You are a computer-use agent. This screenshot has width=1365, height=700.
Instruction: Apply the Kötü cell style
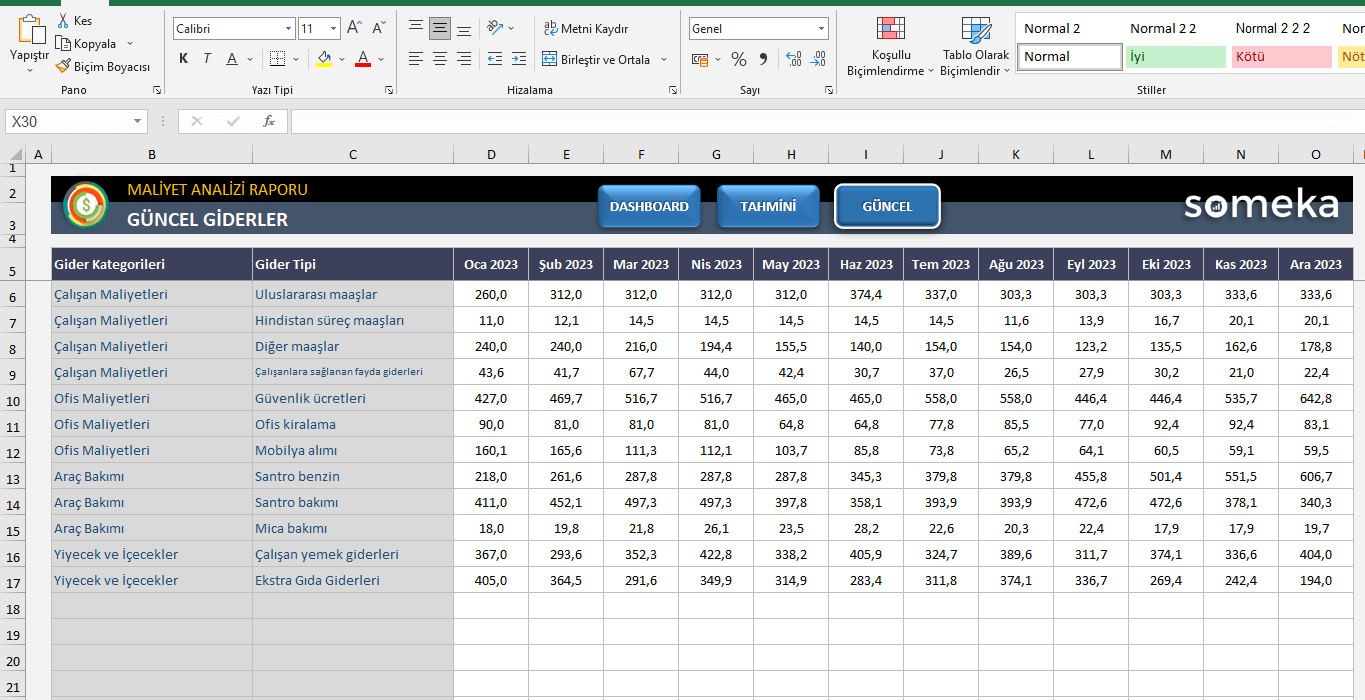pos(1281,57)
